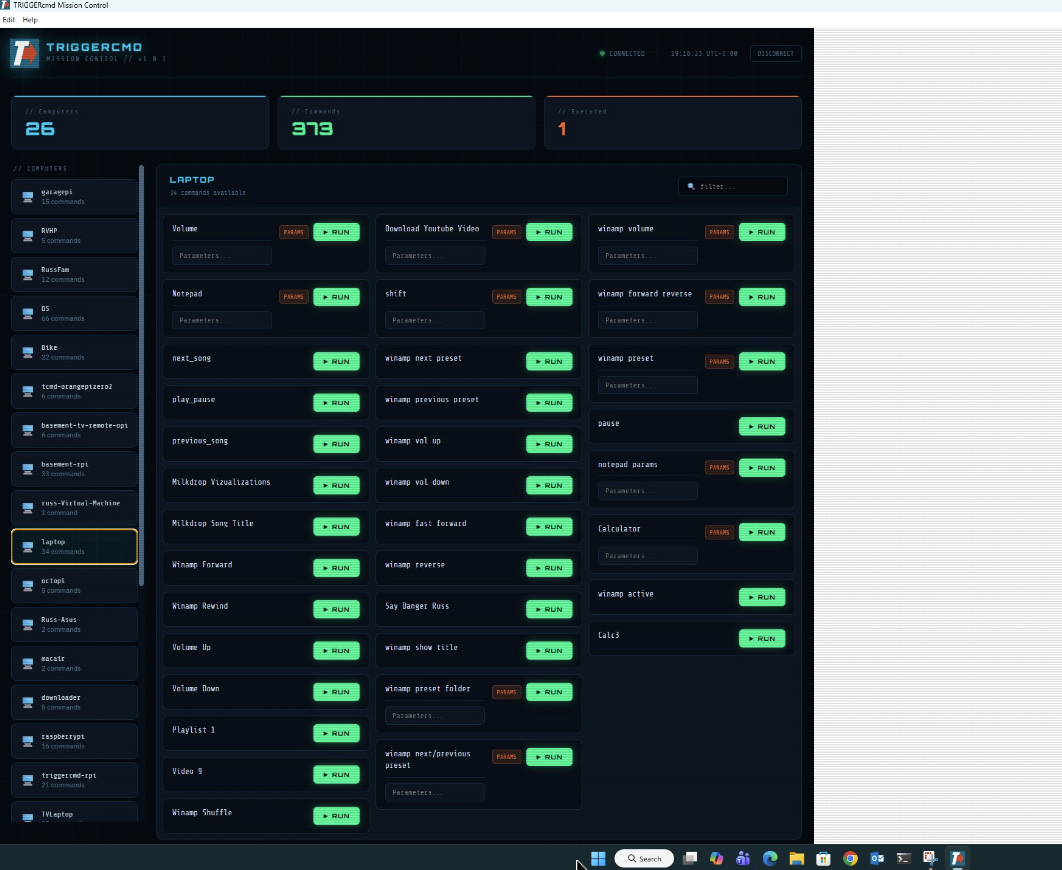Viewport: 1062px width, 870px height.
Task: Run the Calc3 command
Action: click(761, 638)
